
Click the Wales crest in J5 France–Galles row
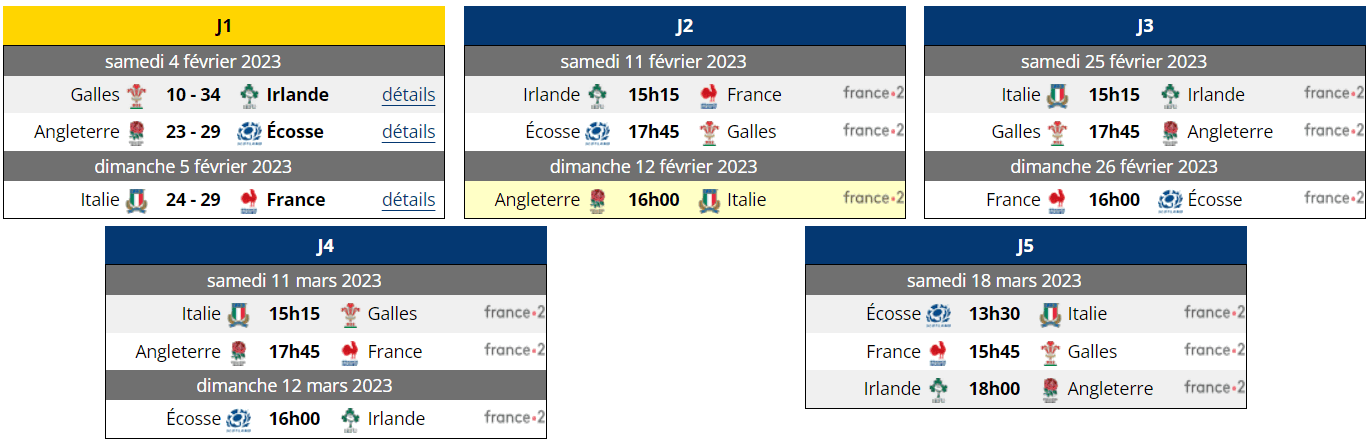[1050, 352]
